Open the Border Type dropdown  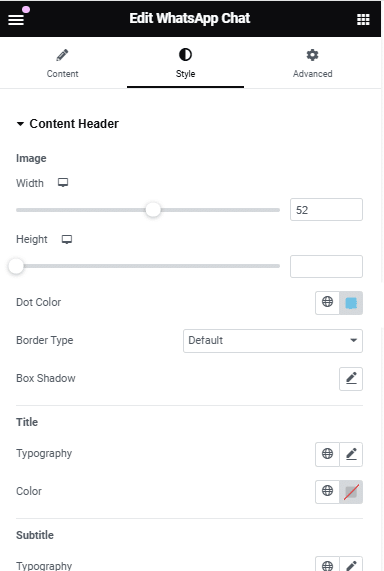(273, 340)
